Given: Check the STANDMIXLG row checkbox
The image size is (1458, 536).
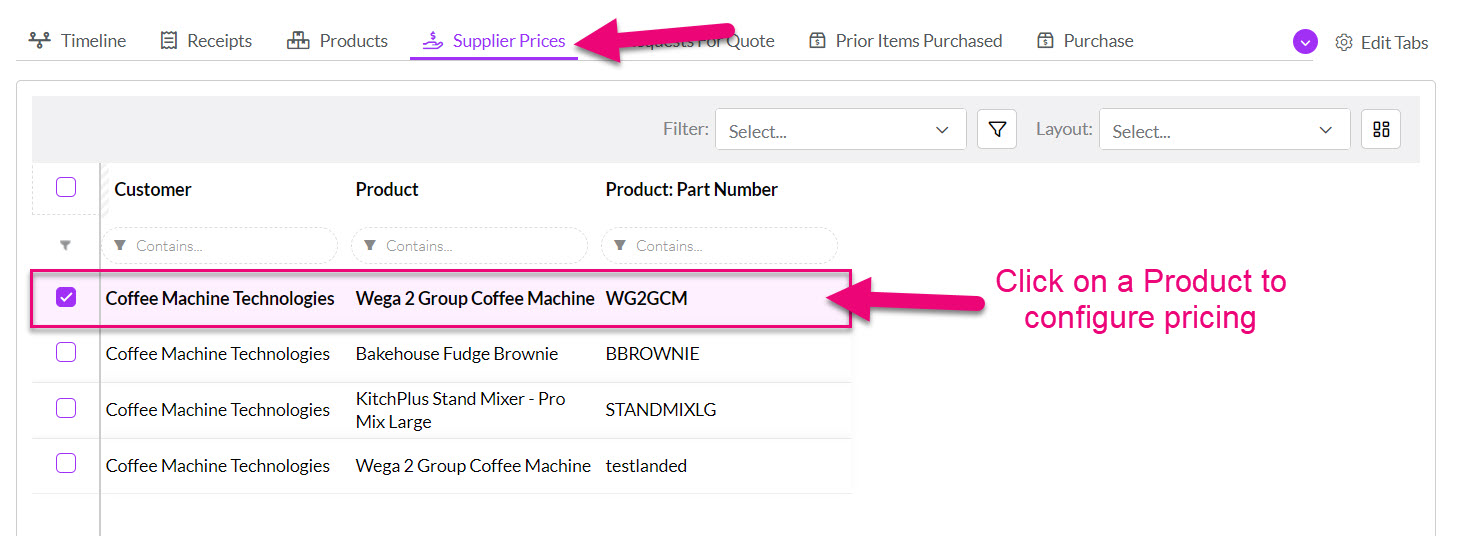Looking at the screenshot, I should (x=66, y=408).
